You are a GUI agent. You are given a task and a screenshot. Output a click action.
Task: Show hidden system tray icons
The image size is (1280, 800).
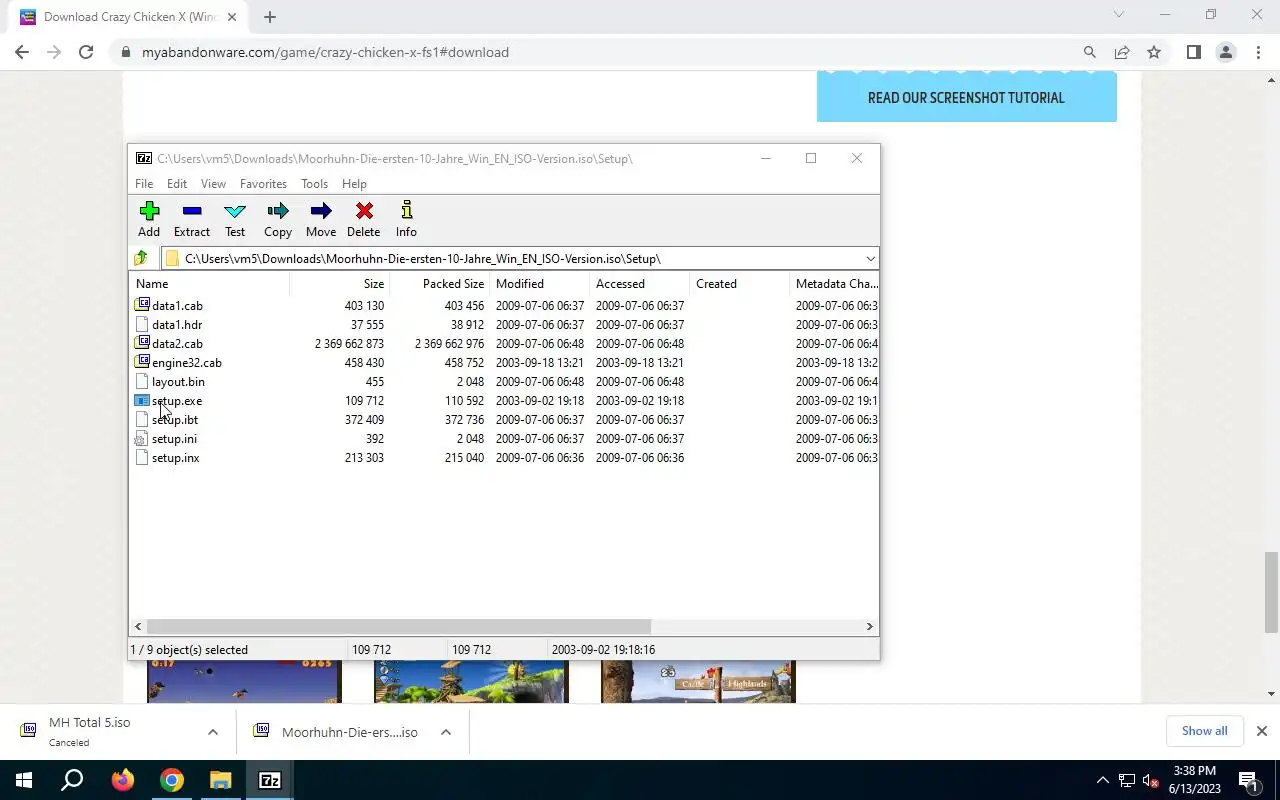tap(1103, 780)
